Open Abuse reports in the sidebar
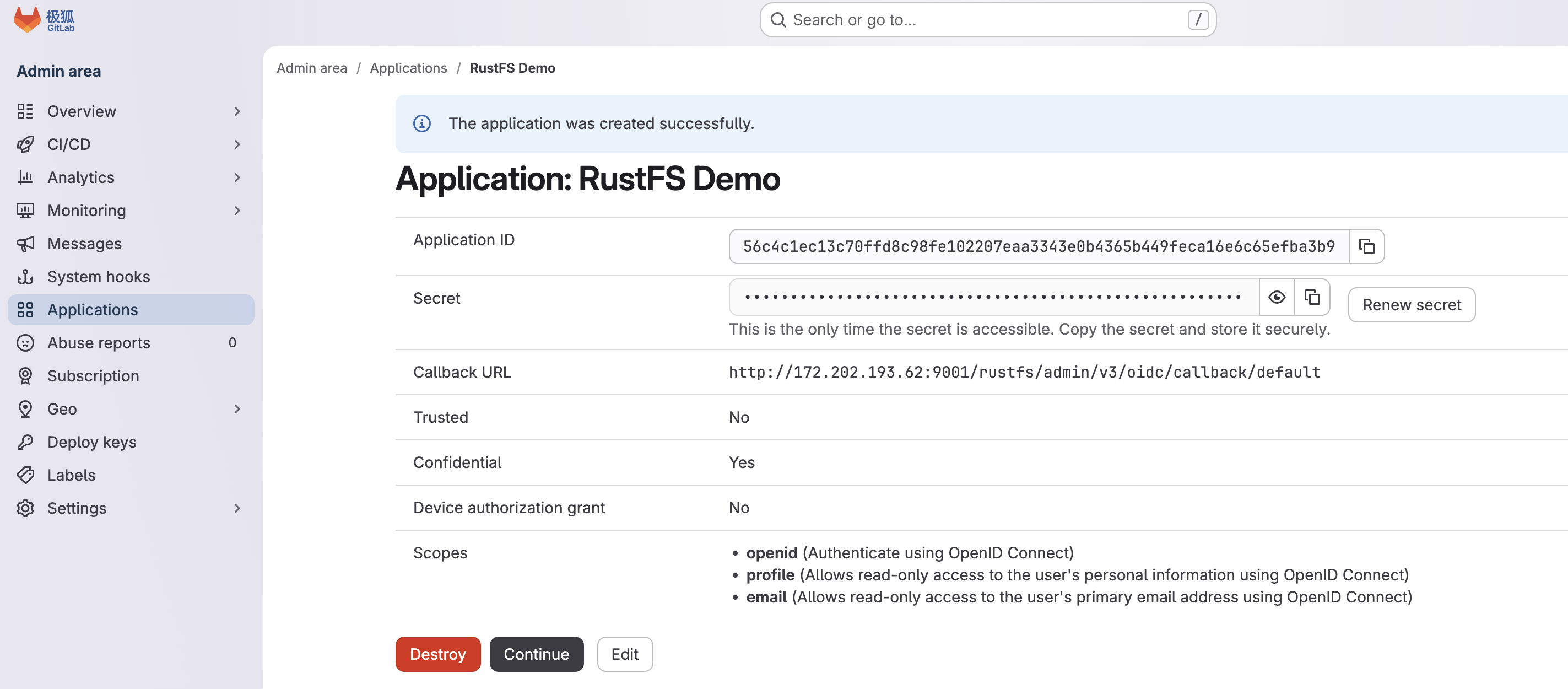1568x689 pixels. tap(131, 342)
